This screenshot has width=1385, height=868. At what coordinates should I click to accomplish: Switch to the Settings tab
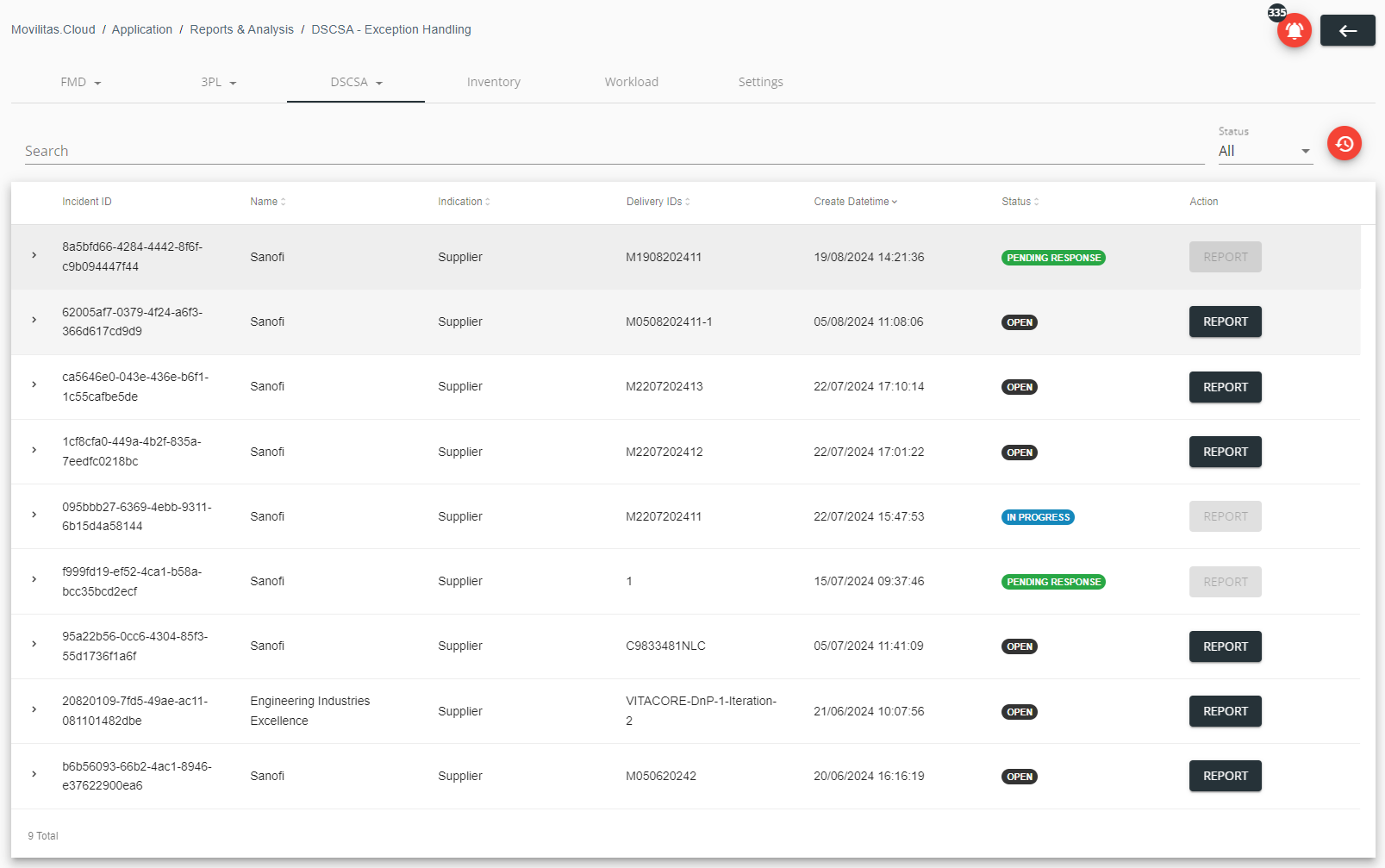pos(761,82)
